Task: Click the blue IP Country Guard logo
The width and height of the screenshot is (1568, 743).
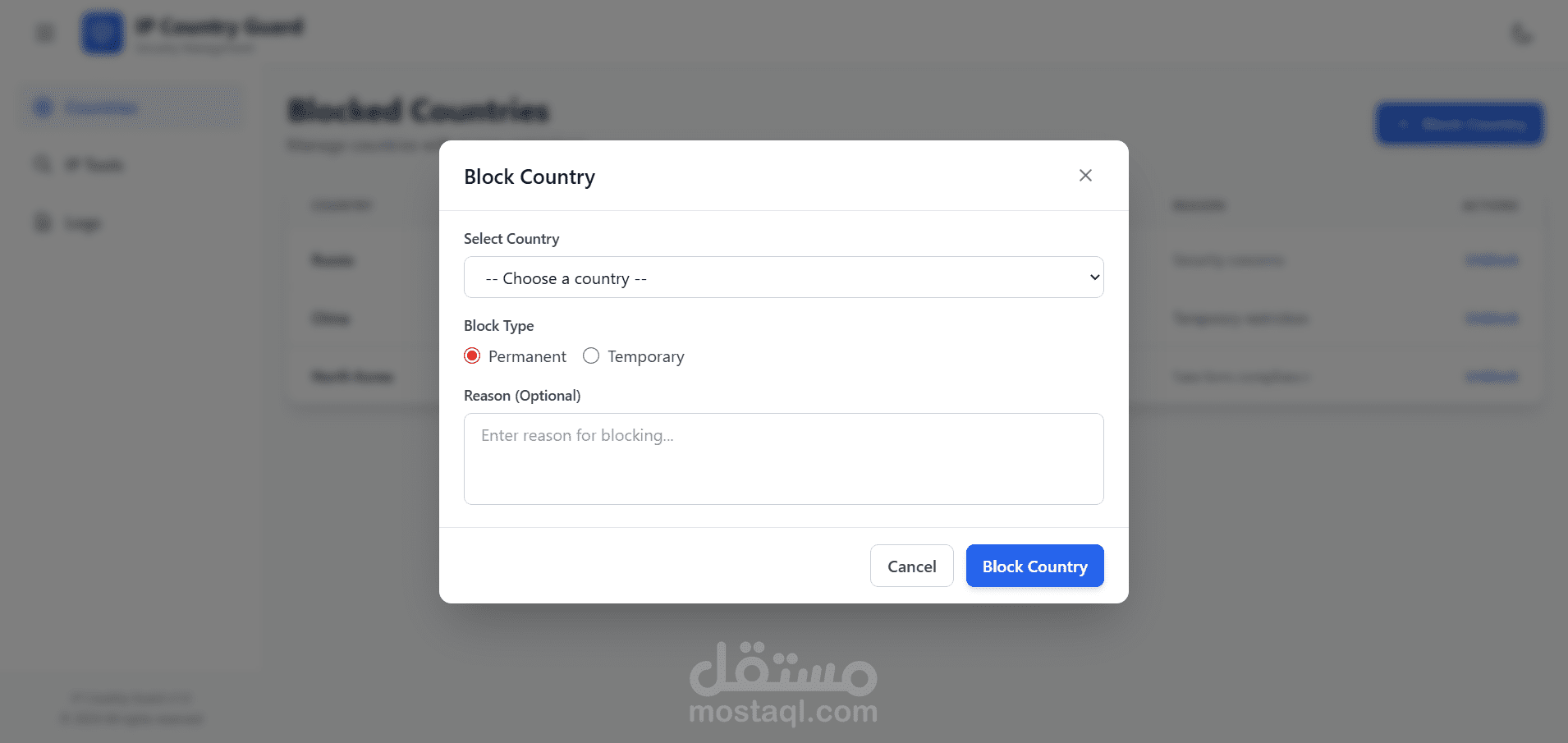Action: [x=102, y=34]
